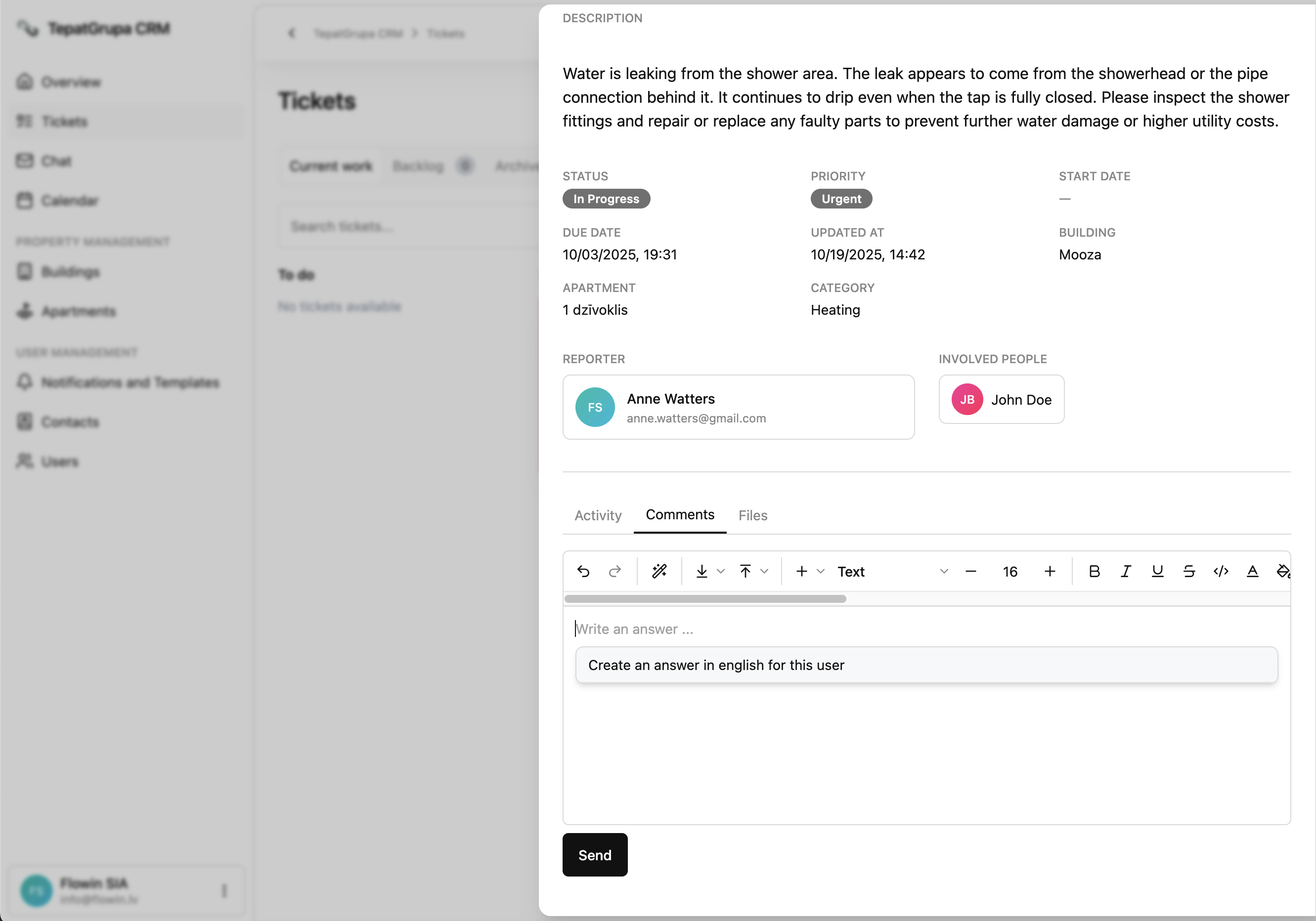The image size is (1316, 921).
Task: Click the toolbar horizontal scrollbar
Action: (705, 598)
